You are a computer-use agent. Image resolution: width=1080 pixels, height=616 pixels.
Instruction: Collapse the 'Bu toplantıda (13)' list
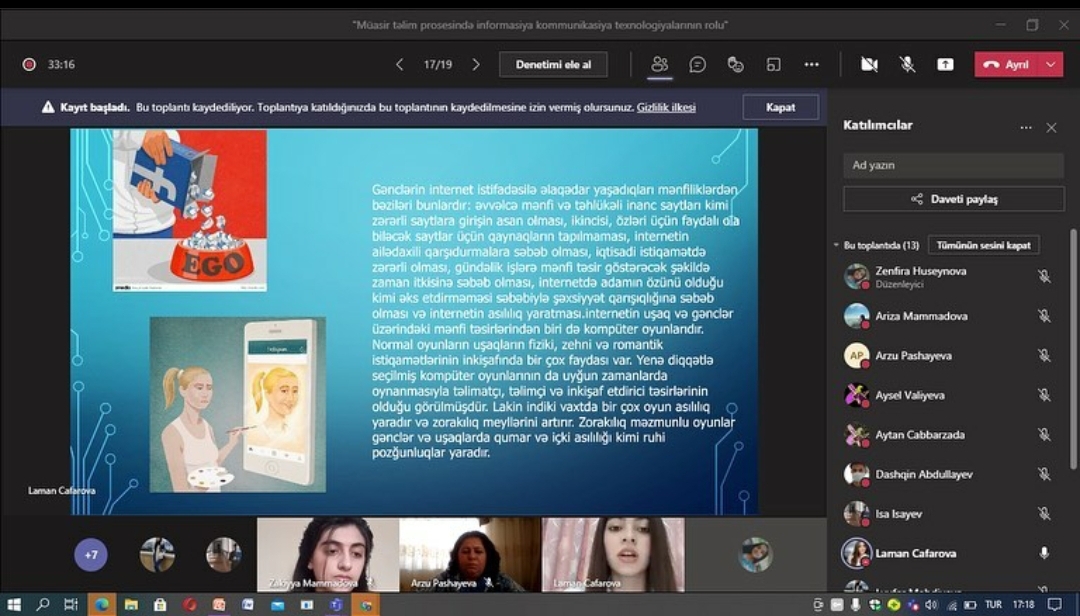click(x=836, y=245)
